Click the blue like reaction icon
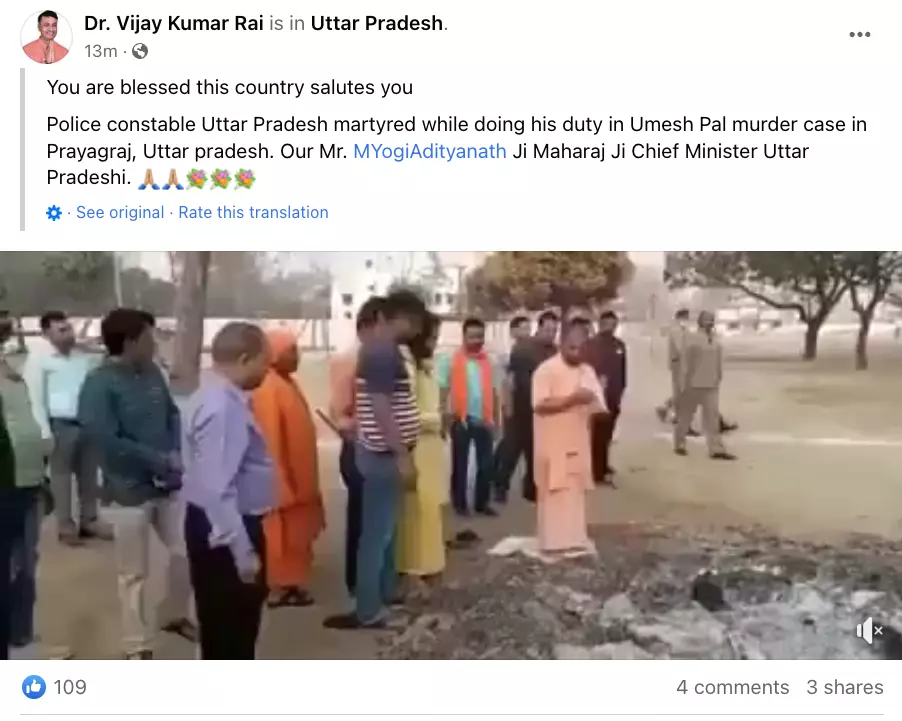902x721 pixels. pos(34,687)
